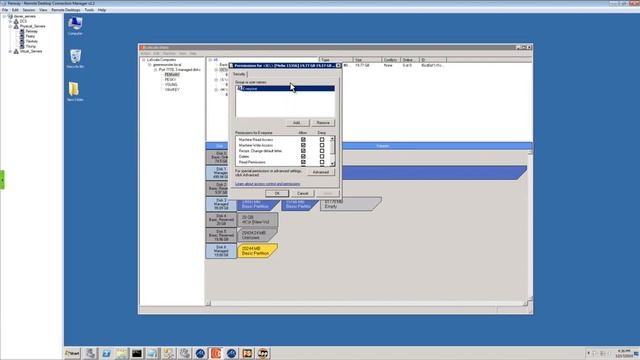Click the Remove button in Permissions dialog
The image size is (640, 360).
pyautogui.click(x=323, y=123)
